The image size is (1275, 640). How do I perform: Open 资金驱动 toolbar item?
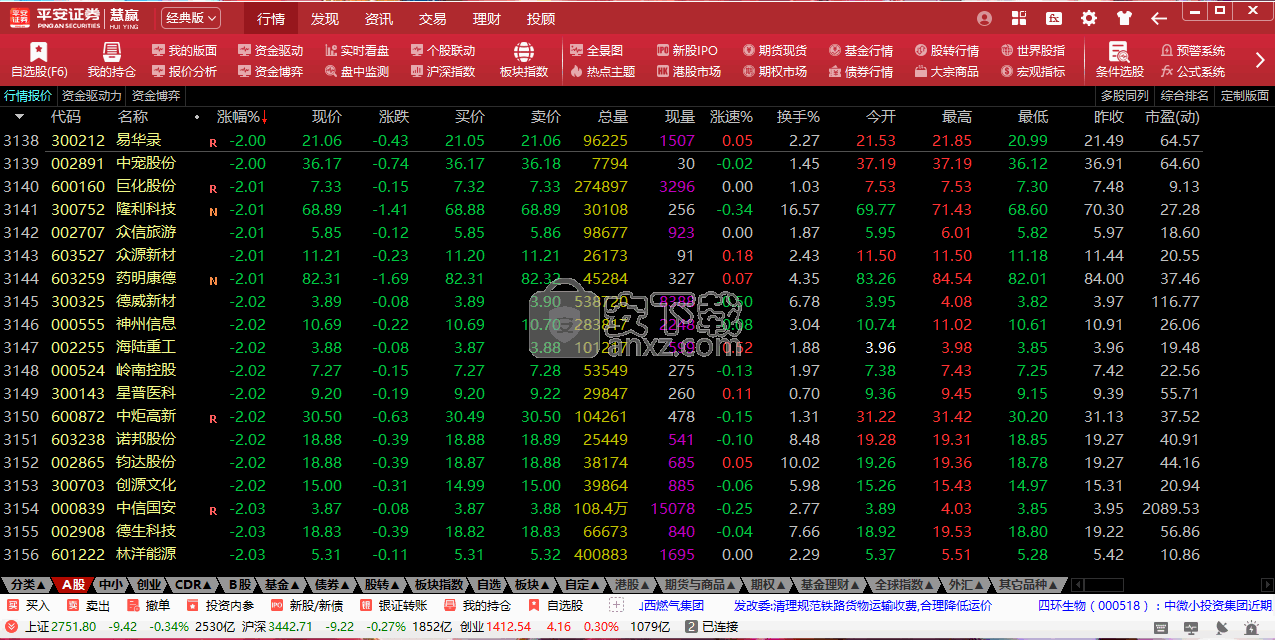270,50
